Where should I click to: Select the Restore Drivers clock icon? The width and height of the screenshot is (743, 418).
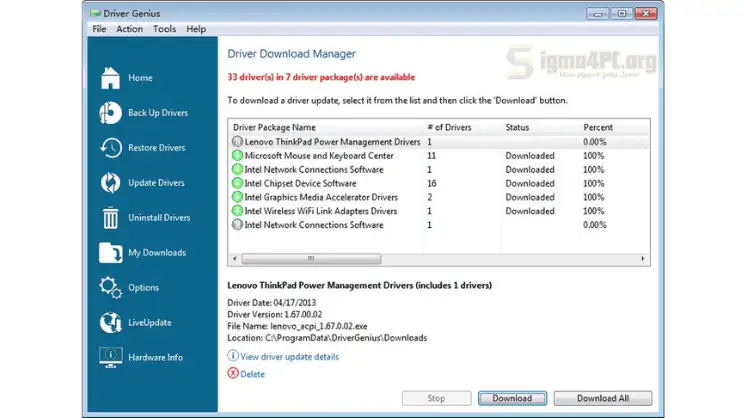click(x=110, y=148)
